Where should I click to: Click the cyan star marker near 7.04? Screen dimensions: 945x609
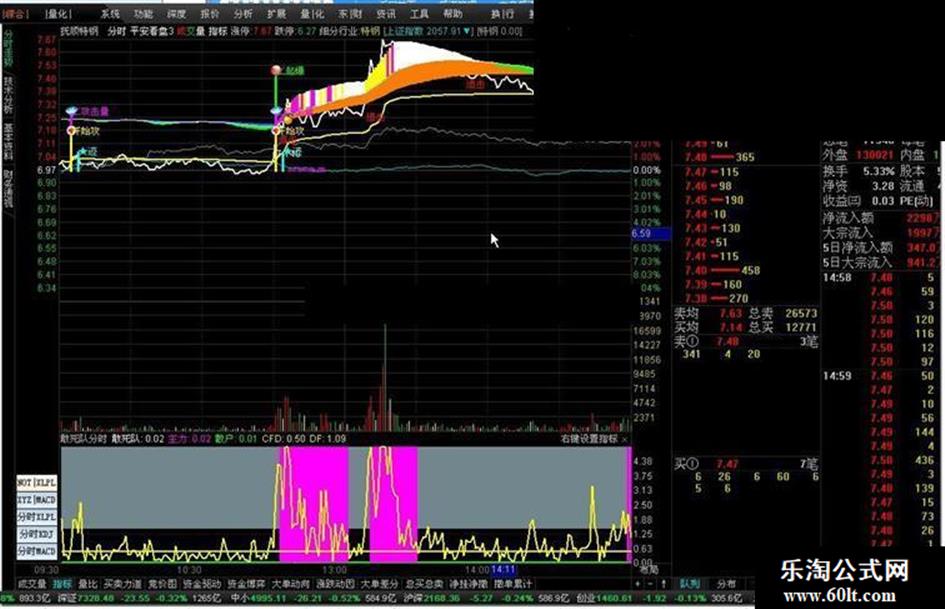(84, 151)
